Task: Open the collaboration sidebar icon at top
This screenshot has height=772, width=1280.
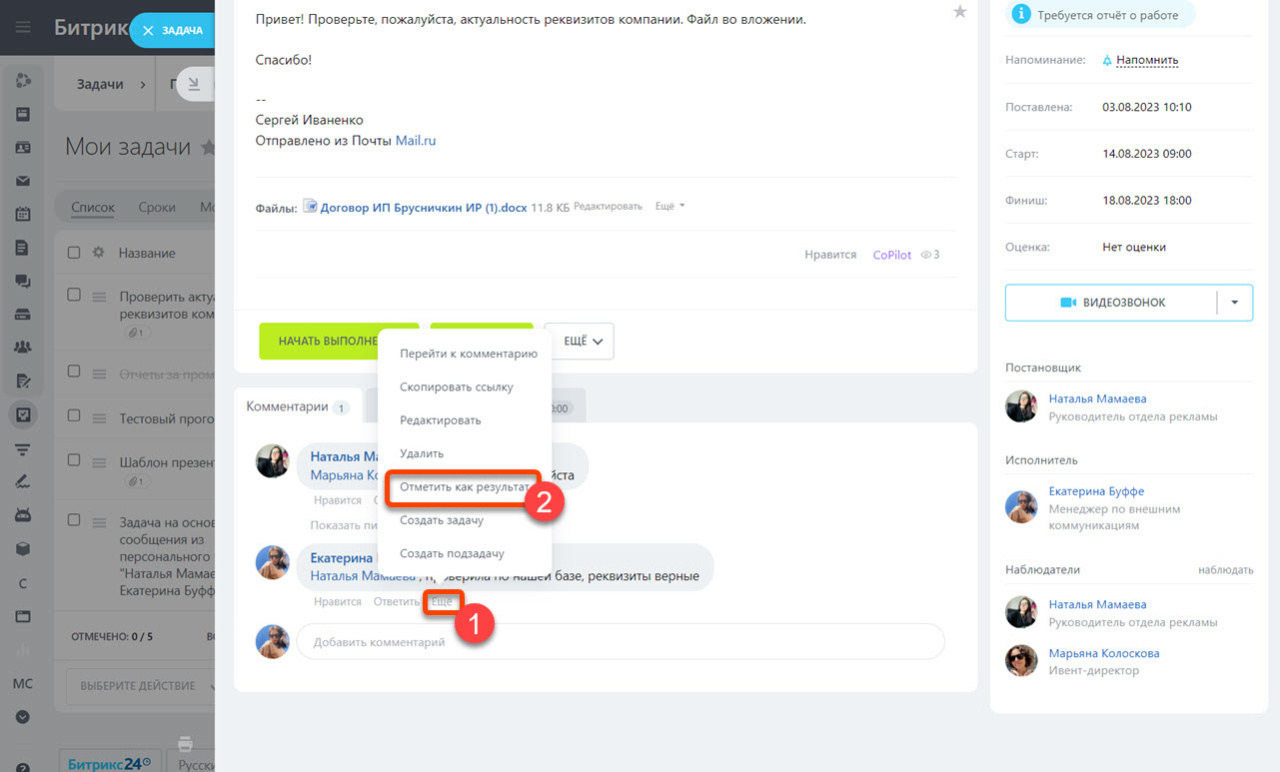Action: coord(22,80)
